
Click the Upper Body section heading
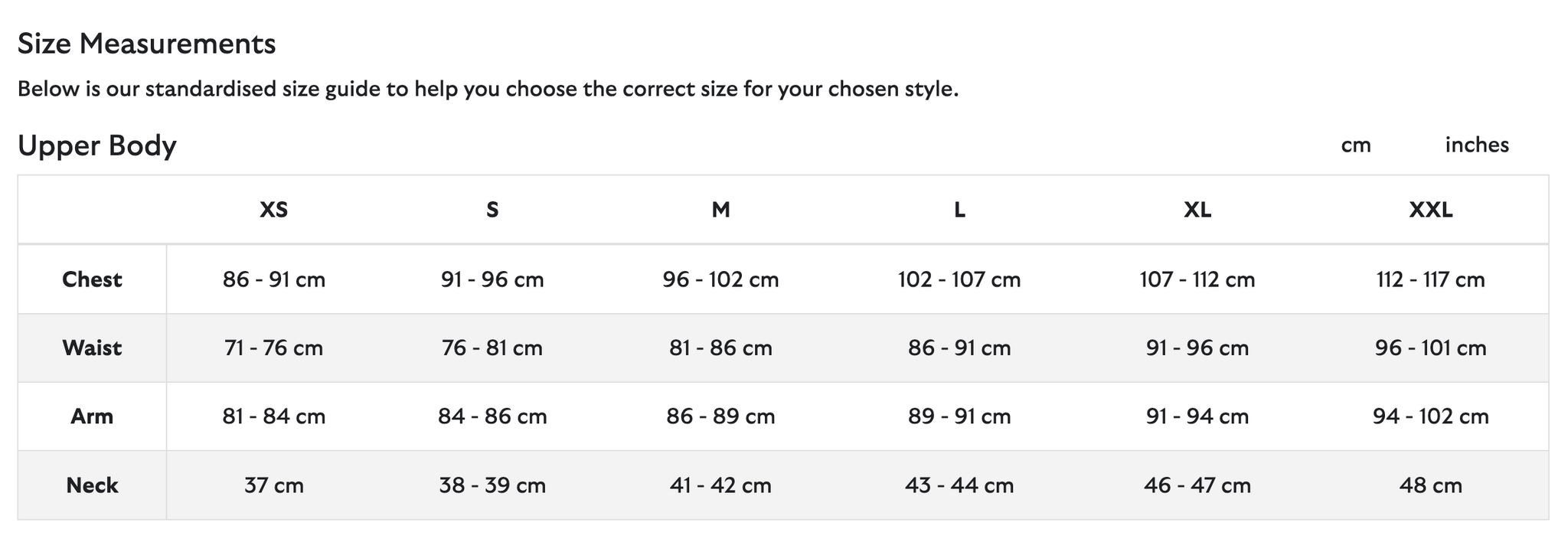click(97, 145)
